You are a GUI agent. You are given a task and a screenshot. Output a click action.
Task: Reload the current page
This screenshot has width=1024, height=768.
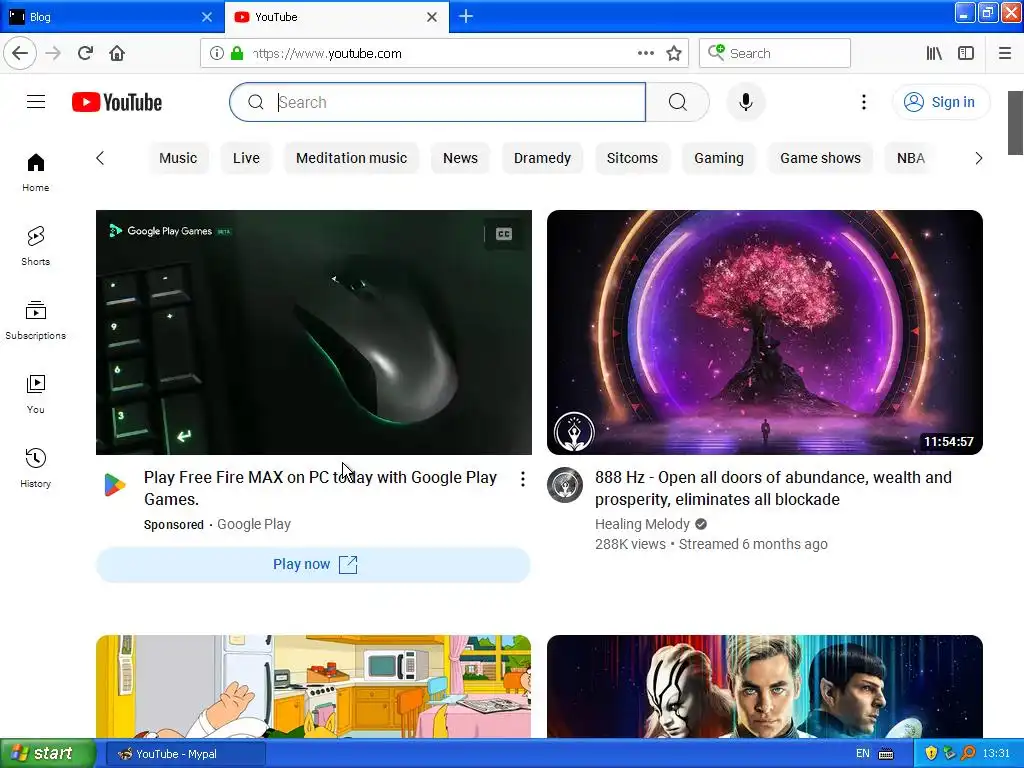pyautogui.click(x=86, y=53)
